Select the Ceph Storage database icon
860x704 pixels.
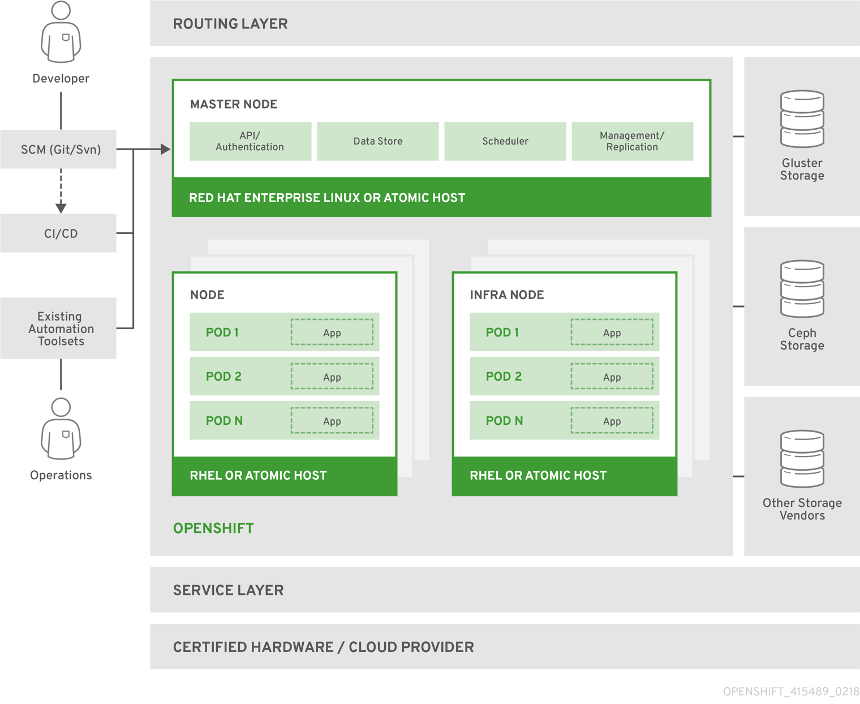[801, 288]
